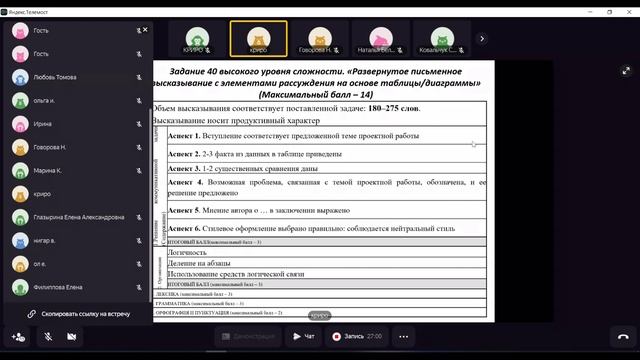Select Наталья video thumbnail

(x=381, y=39)
